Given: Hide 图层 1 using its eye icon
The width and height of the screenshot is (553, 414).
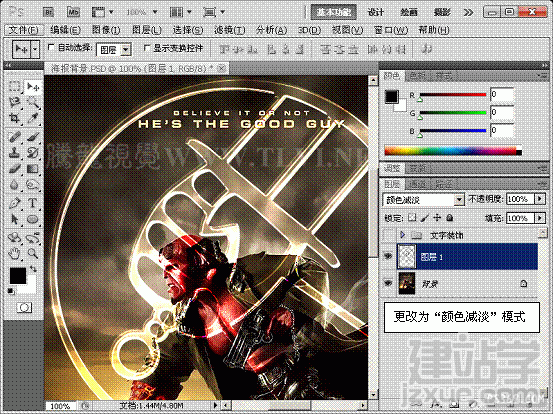Looking at the screenshot, I should (388, 256).
